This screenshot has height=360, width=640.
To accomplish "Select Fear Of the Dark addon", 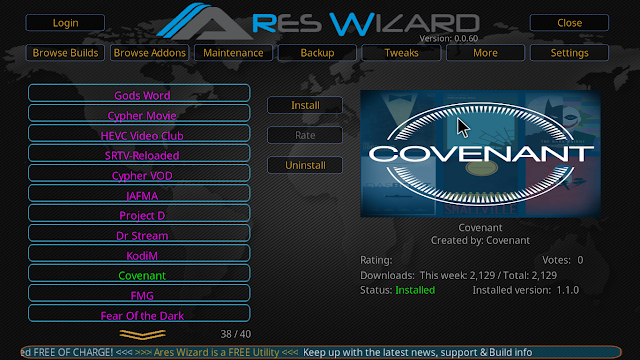I will [139, 313].
